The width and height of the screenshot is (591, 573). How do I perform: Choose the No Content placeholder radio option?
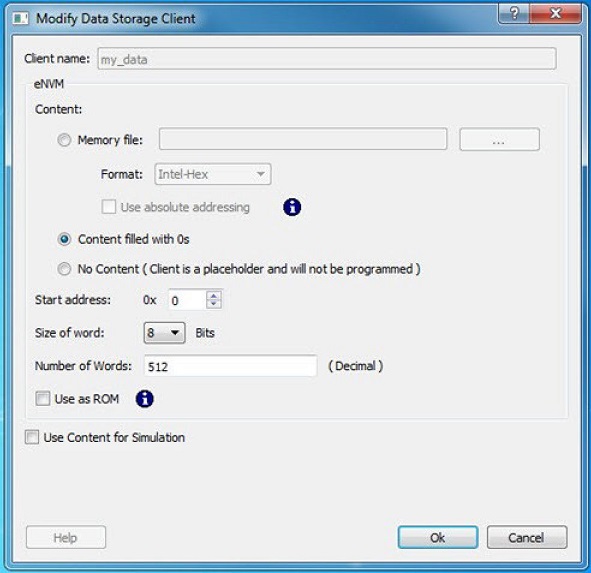point(64,269)
